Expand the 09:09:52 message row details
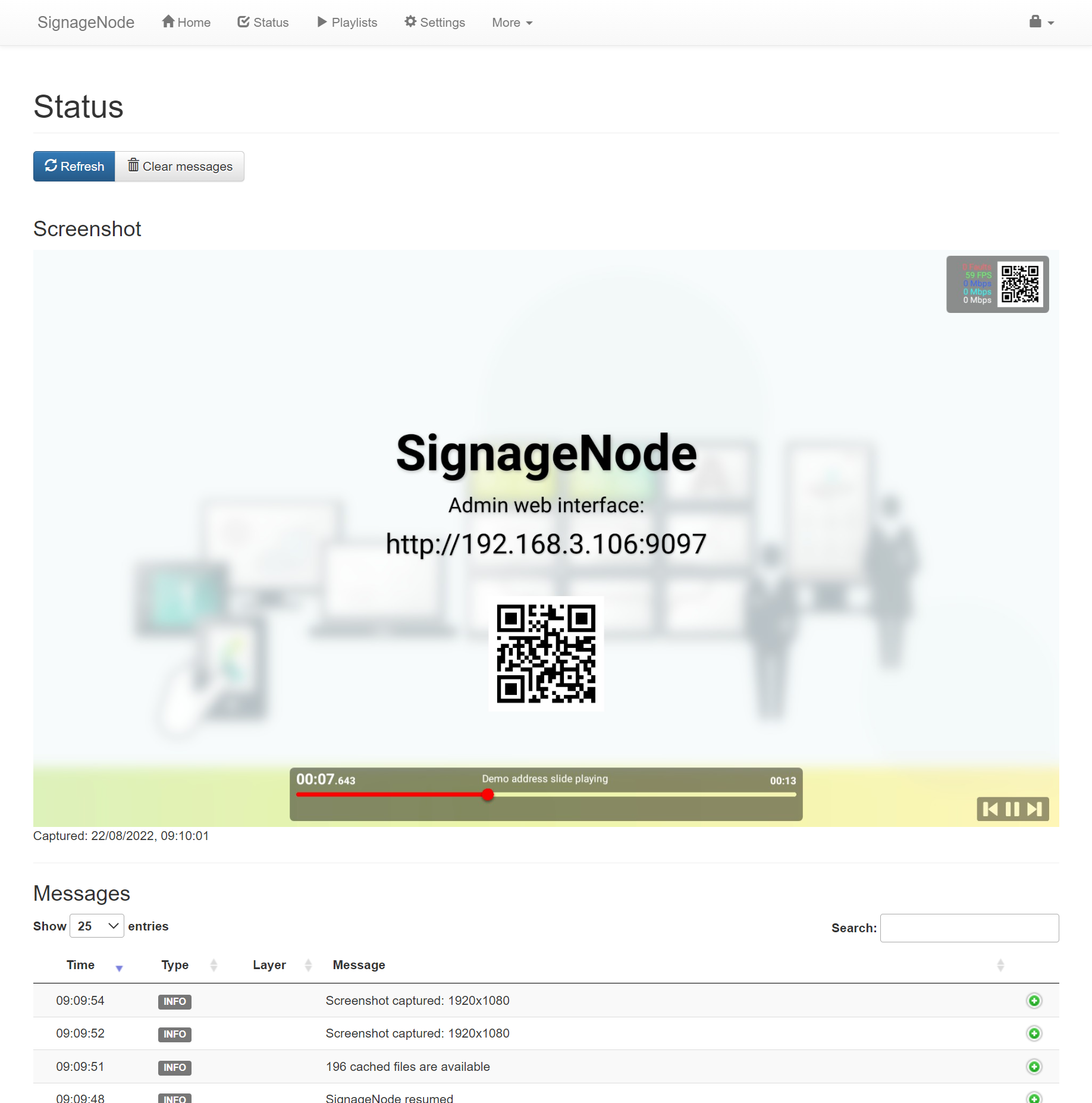1092x1103 pixels. (x=1034, y=1033)
